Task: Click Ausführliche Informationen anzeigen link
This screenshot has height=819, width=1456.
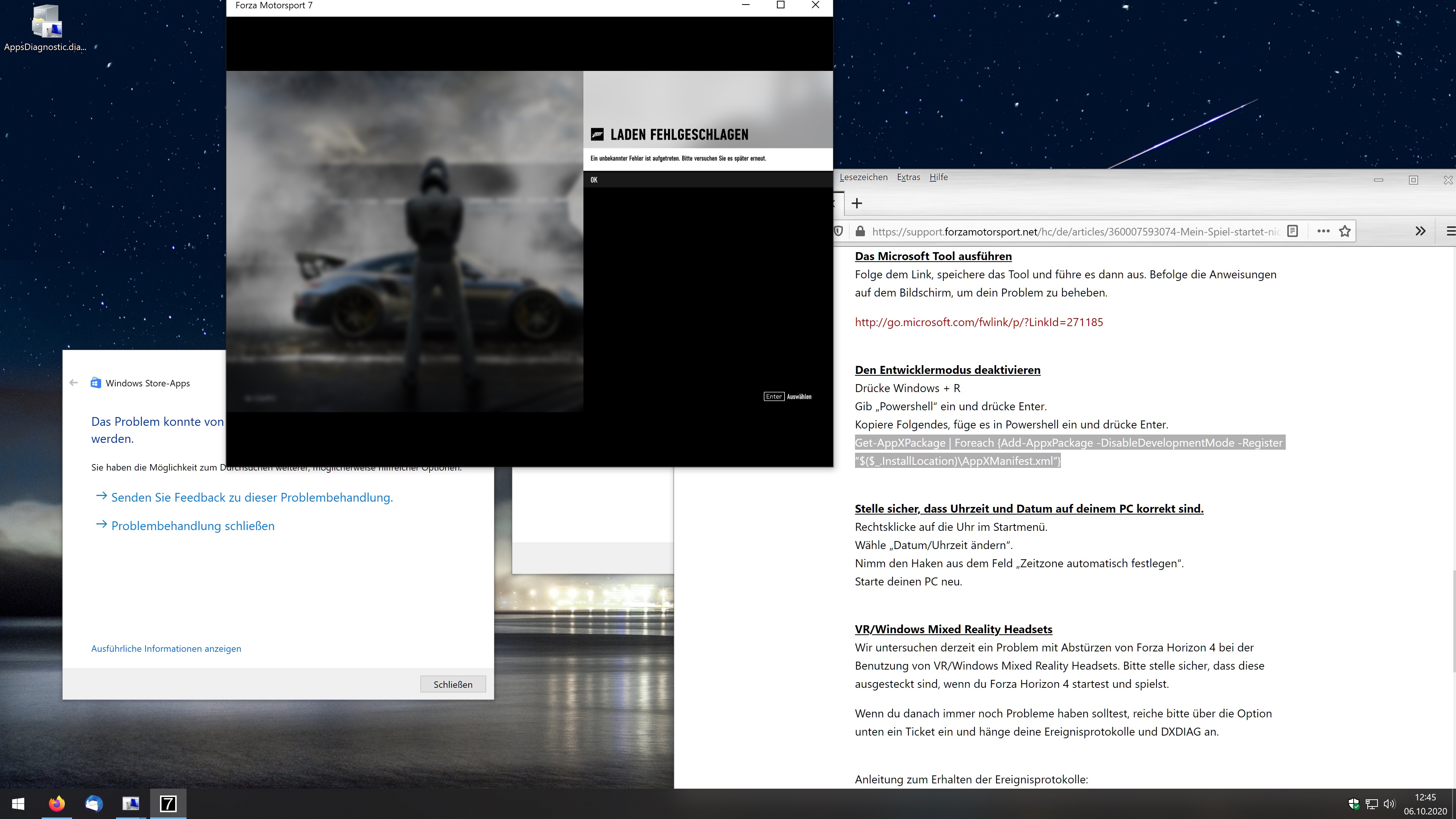Action: click(166, 648)
